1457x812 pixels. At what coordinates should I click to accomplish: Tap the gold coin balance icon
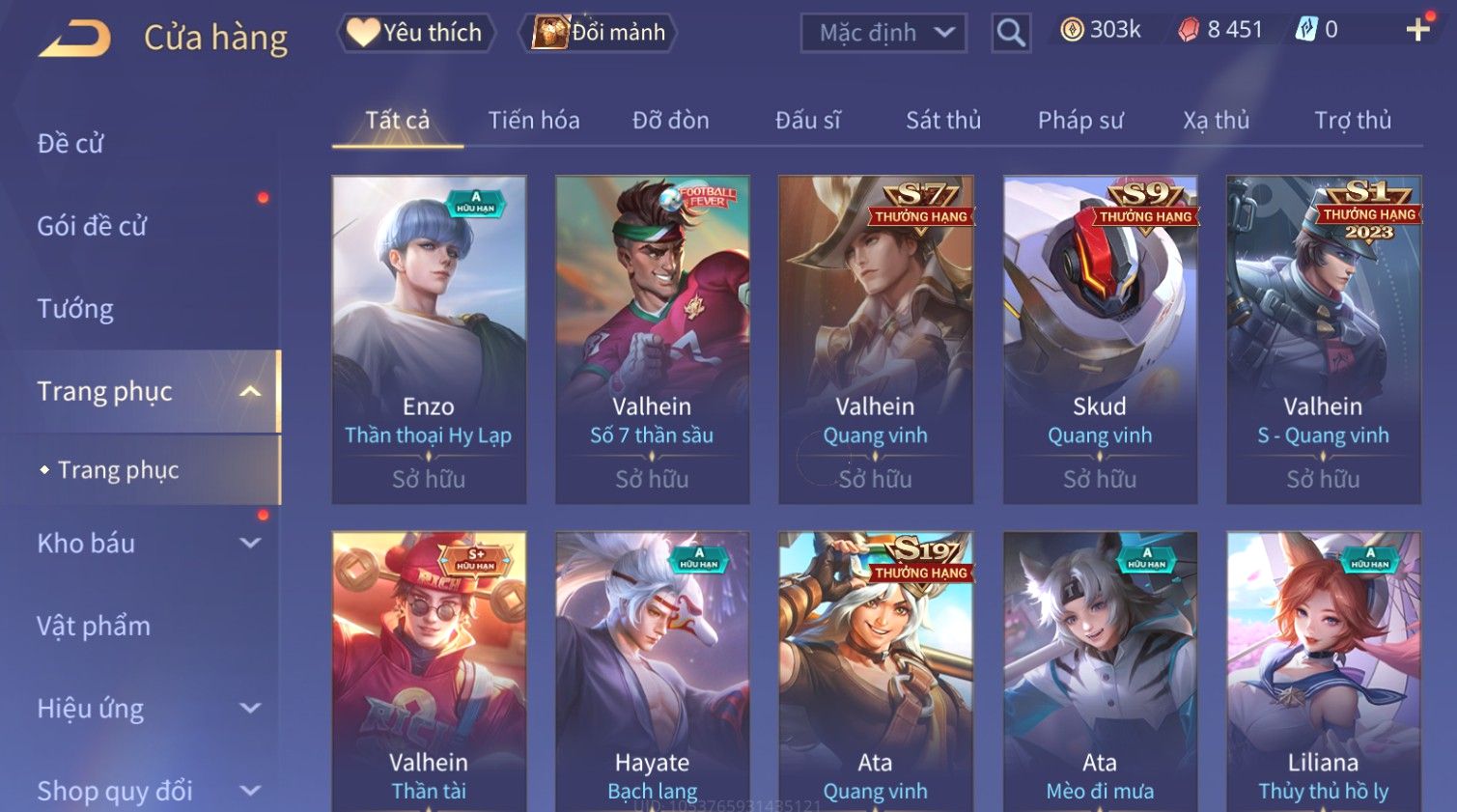coord(1072,30)
